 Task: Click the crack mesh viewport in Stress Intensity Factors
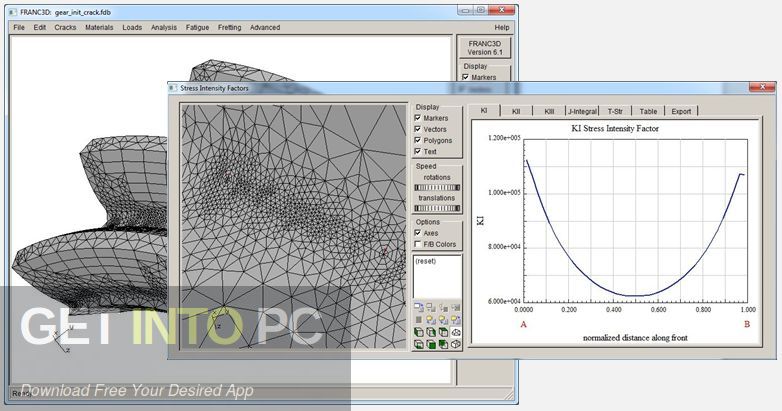pos(294,226)
